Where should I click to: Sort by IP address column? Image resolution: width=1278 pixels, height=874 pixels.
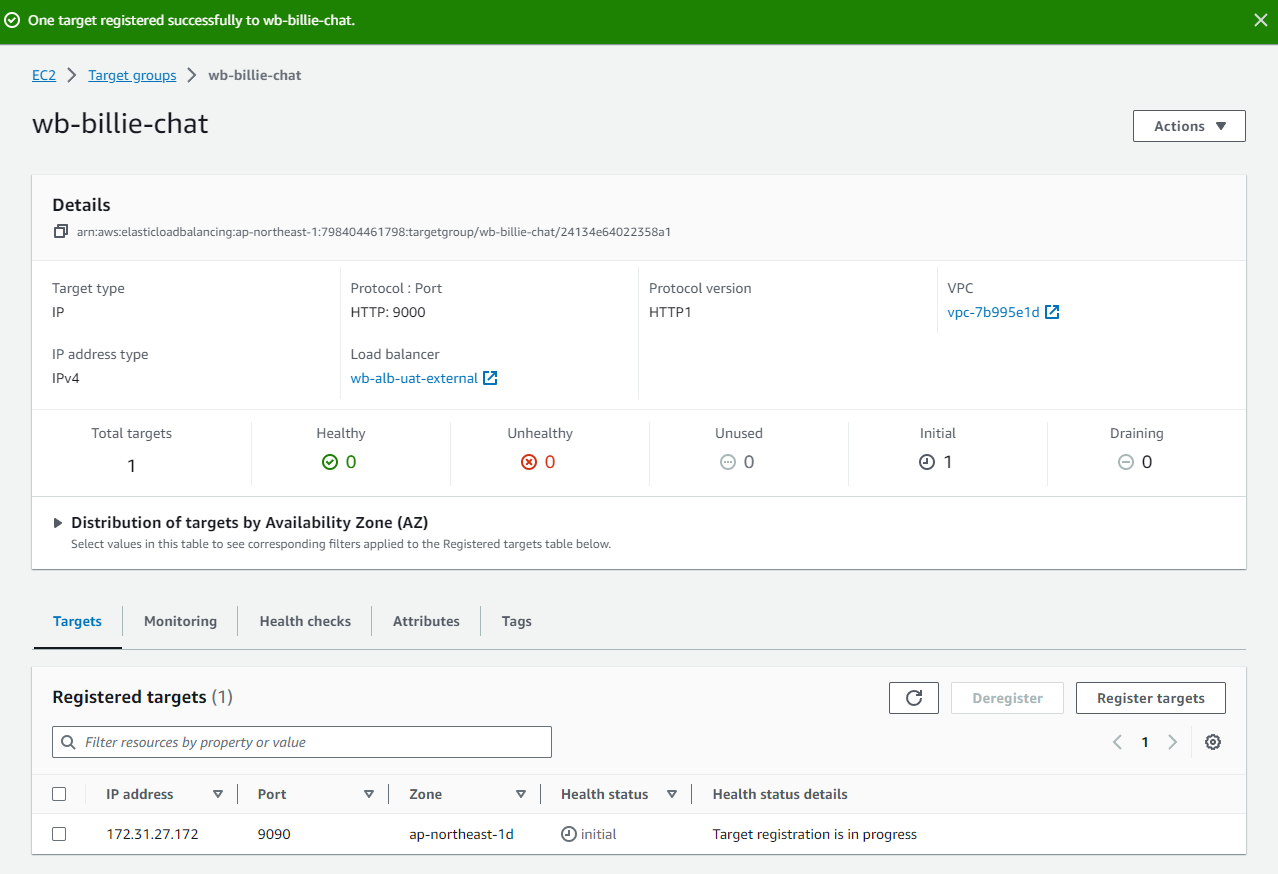click(218, 794)
